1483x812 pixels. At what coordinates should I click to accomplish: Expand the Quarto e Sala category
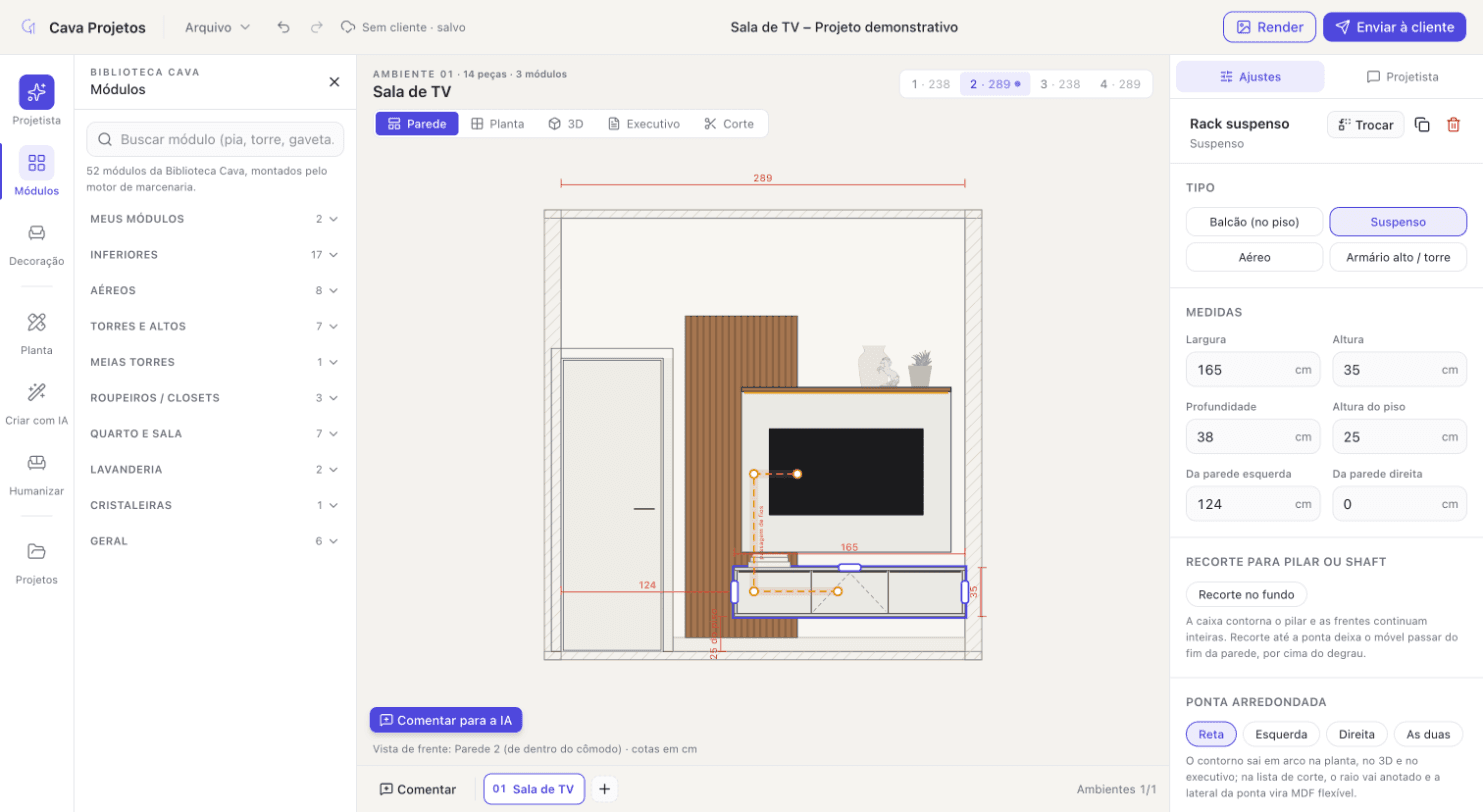tap(214, 434)
